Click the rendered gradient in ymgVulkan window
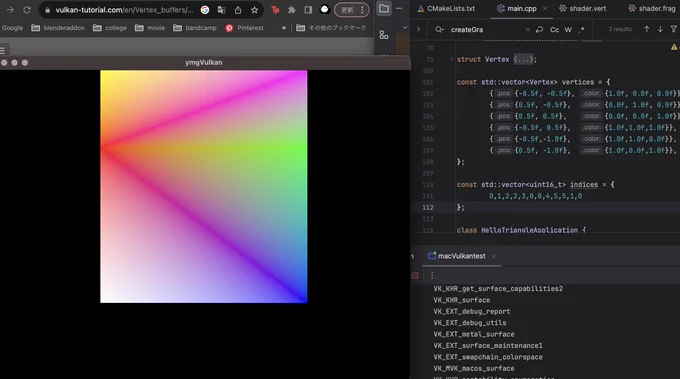Image resolution: width=680 pixels, height=379 pixels. 203,186
